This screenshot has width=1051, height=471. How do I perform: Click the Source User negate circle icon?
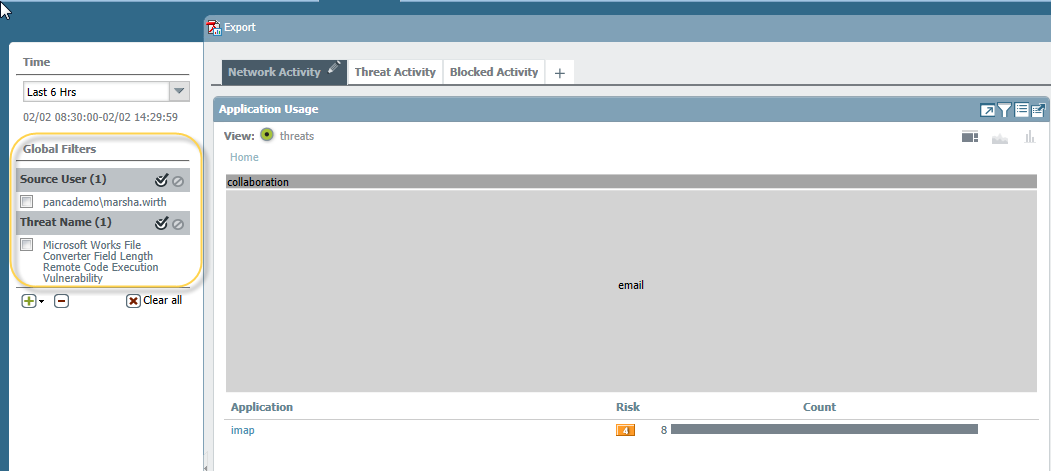178,181
